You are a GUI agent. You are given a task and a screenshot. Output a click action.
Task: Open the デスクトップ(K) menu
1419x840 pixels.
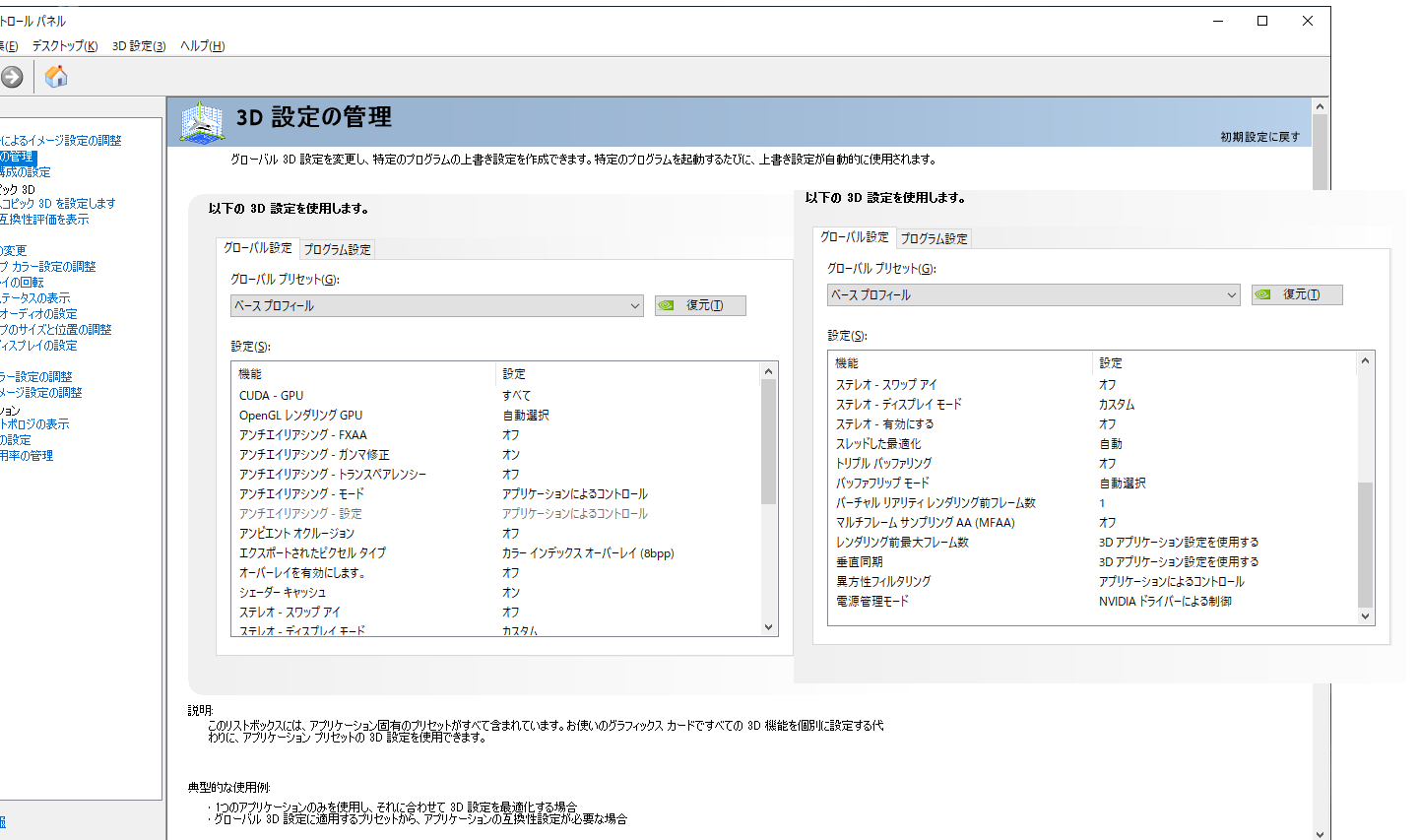65,46
